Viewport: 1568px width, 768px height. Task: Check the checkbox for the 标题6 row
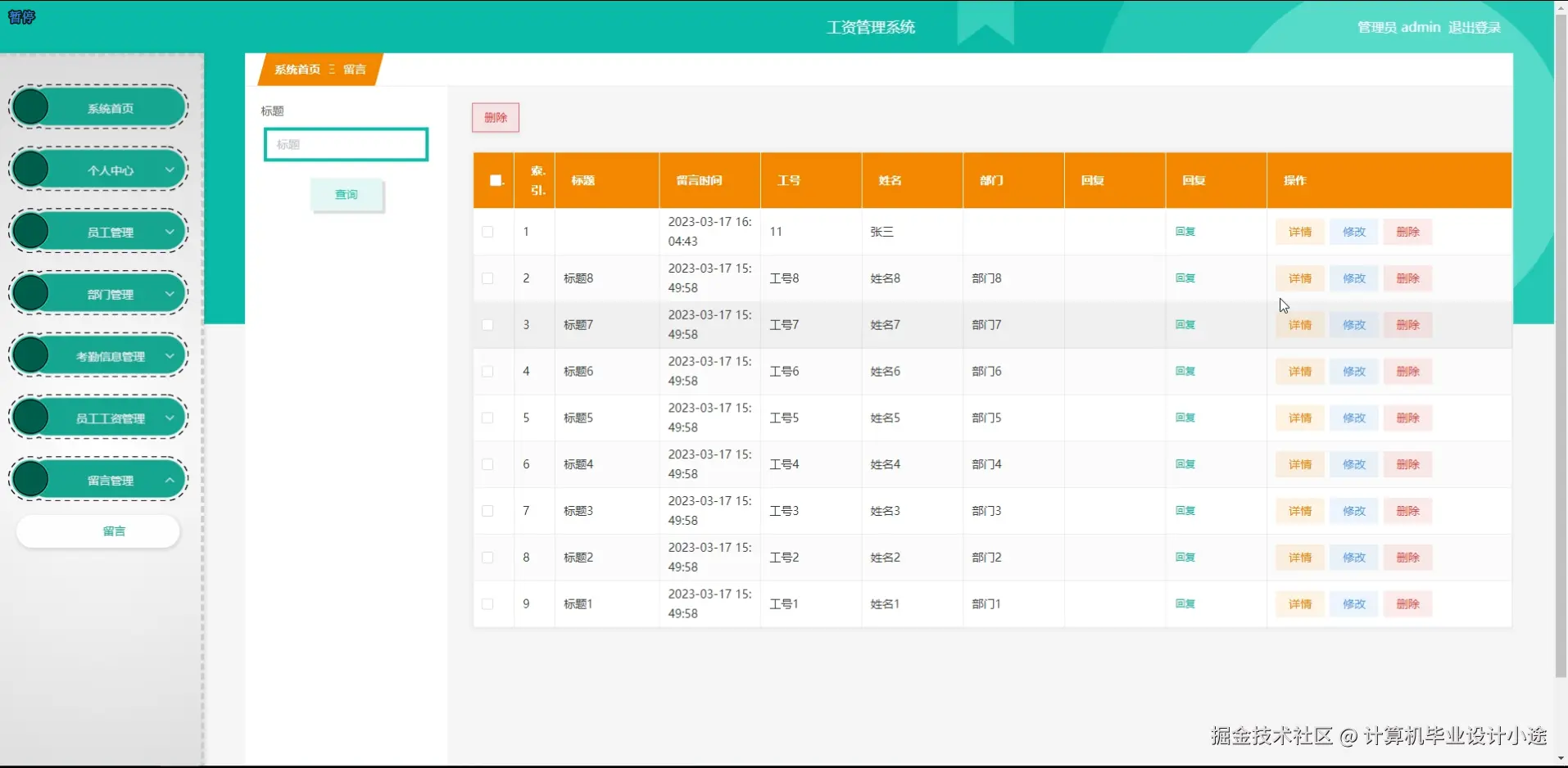[x=487, y=372]
